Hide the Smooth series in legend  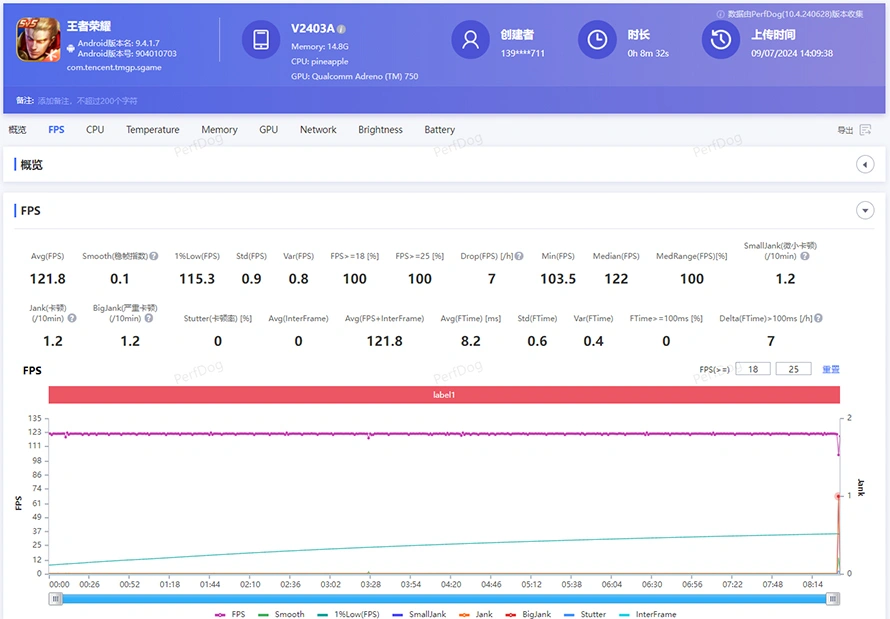point(281,614)
